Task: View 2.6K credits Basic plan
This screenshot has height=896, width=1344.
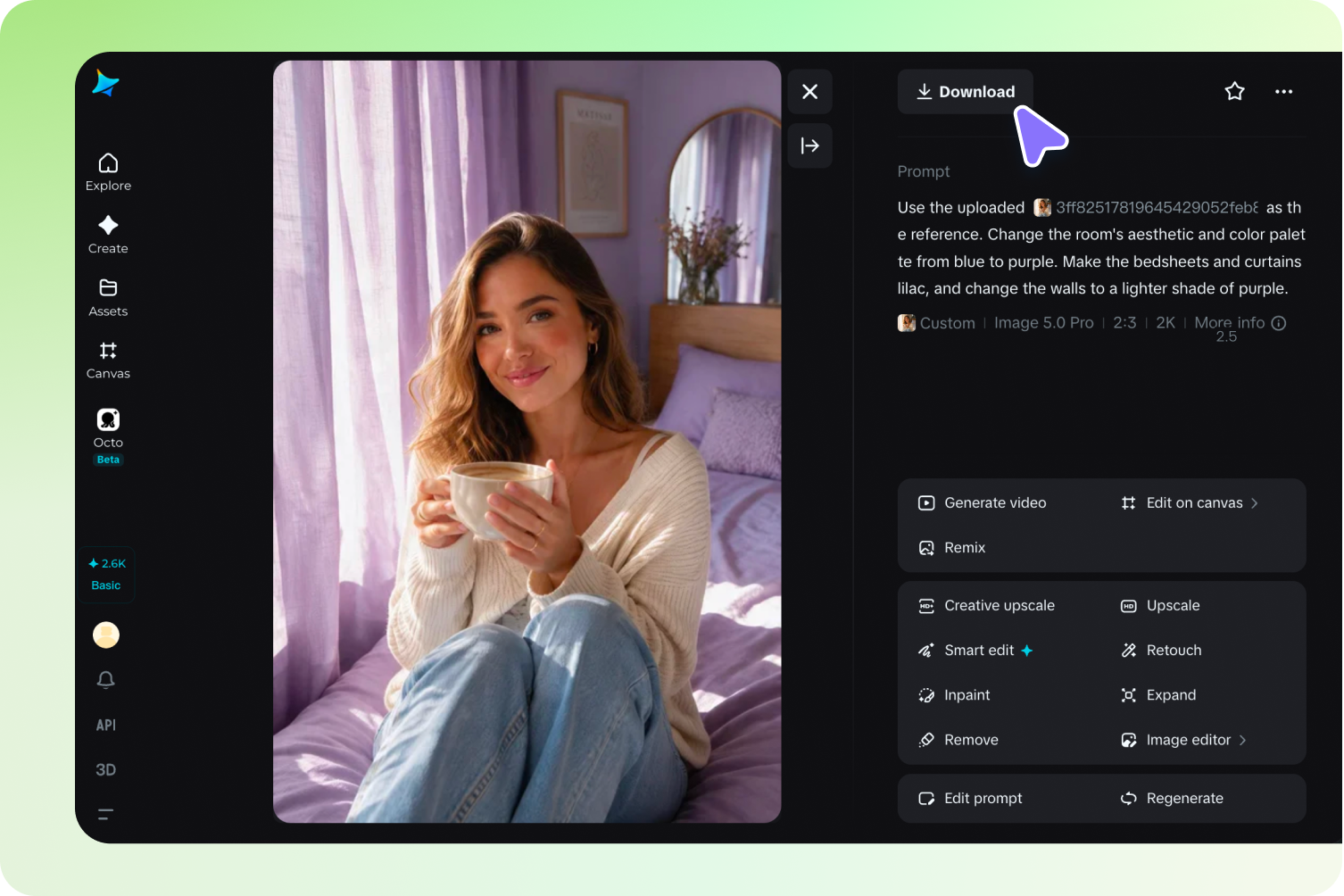Action: [106, 574]
